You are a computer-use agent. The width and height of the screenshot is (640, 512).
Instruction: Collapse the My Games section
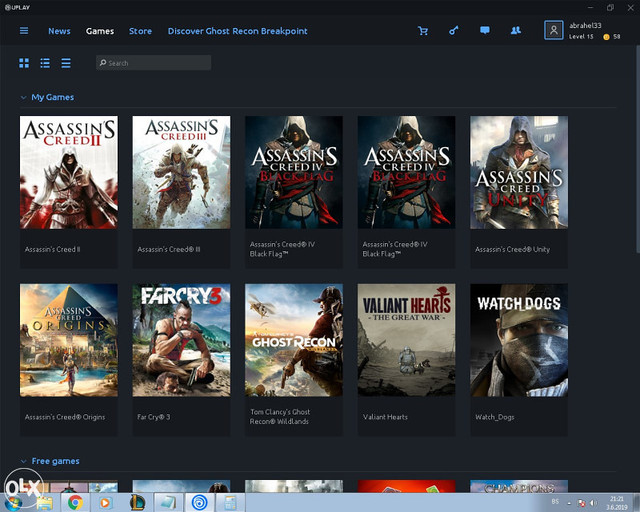[x=23, y=98]
